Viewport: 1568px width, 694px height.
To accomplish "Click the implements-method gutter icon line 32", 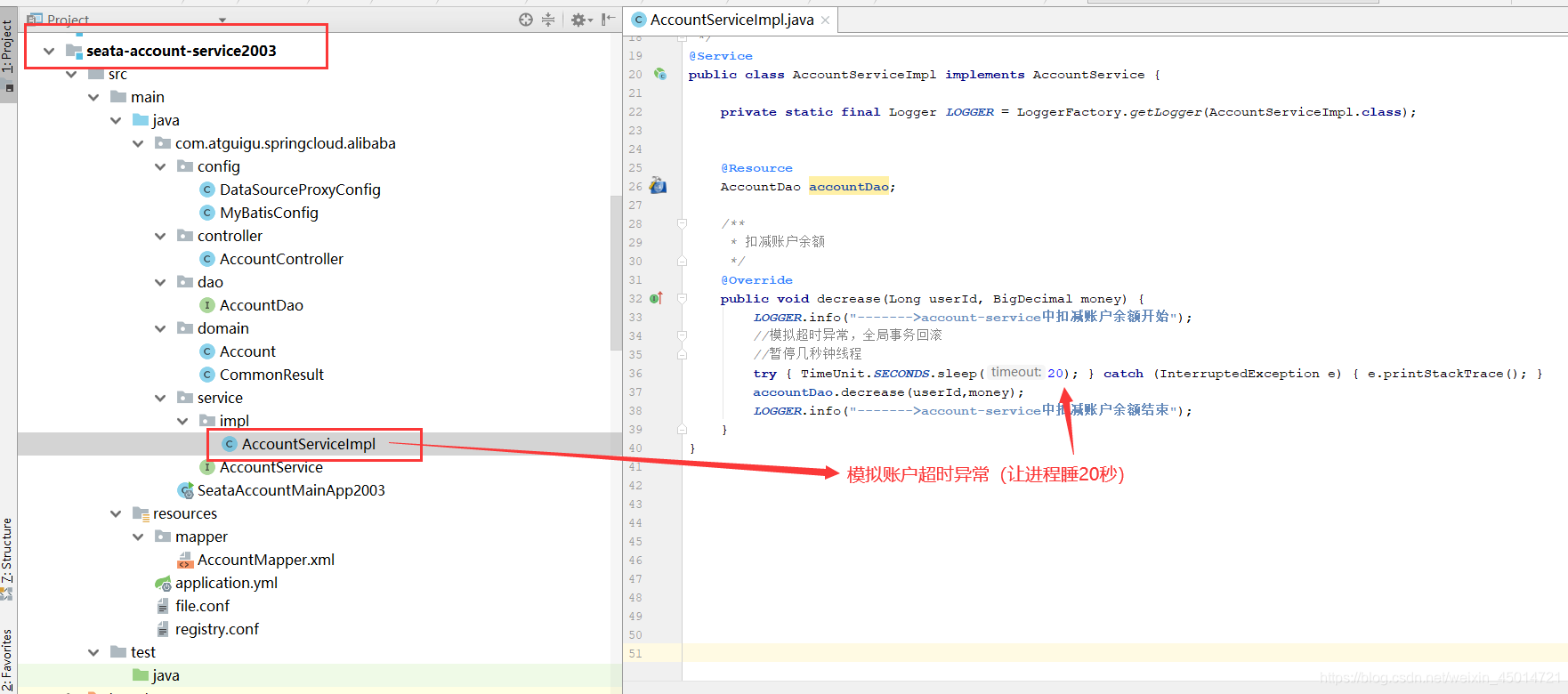I will point(657,298).
